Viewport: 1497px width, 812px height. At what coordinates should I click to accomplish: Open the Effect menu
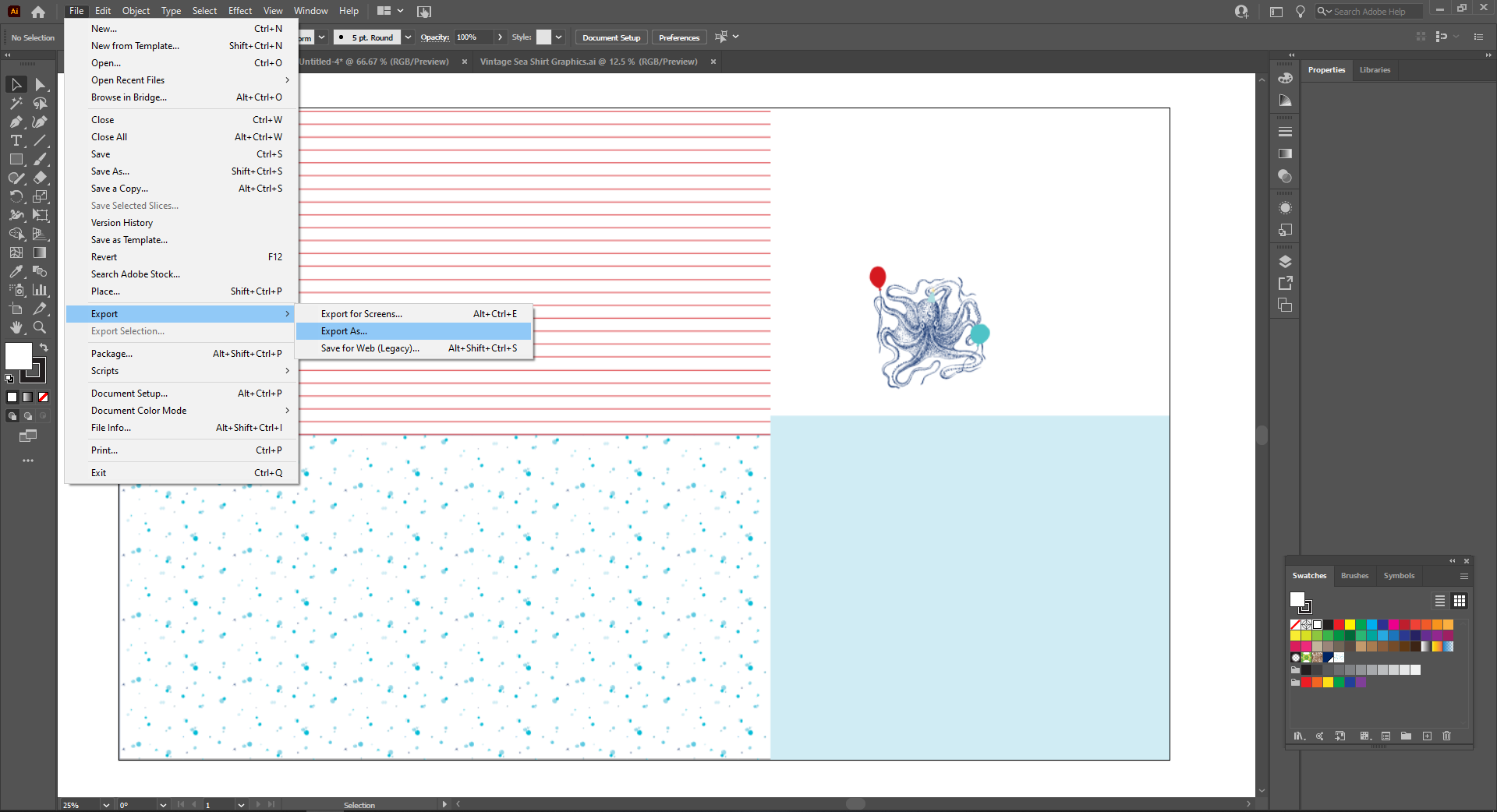239,11
